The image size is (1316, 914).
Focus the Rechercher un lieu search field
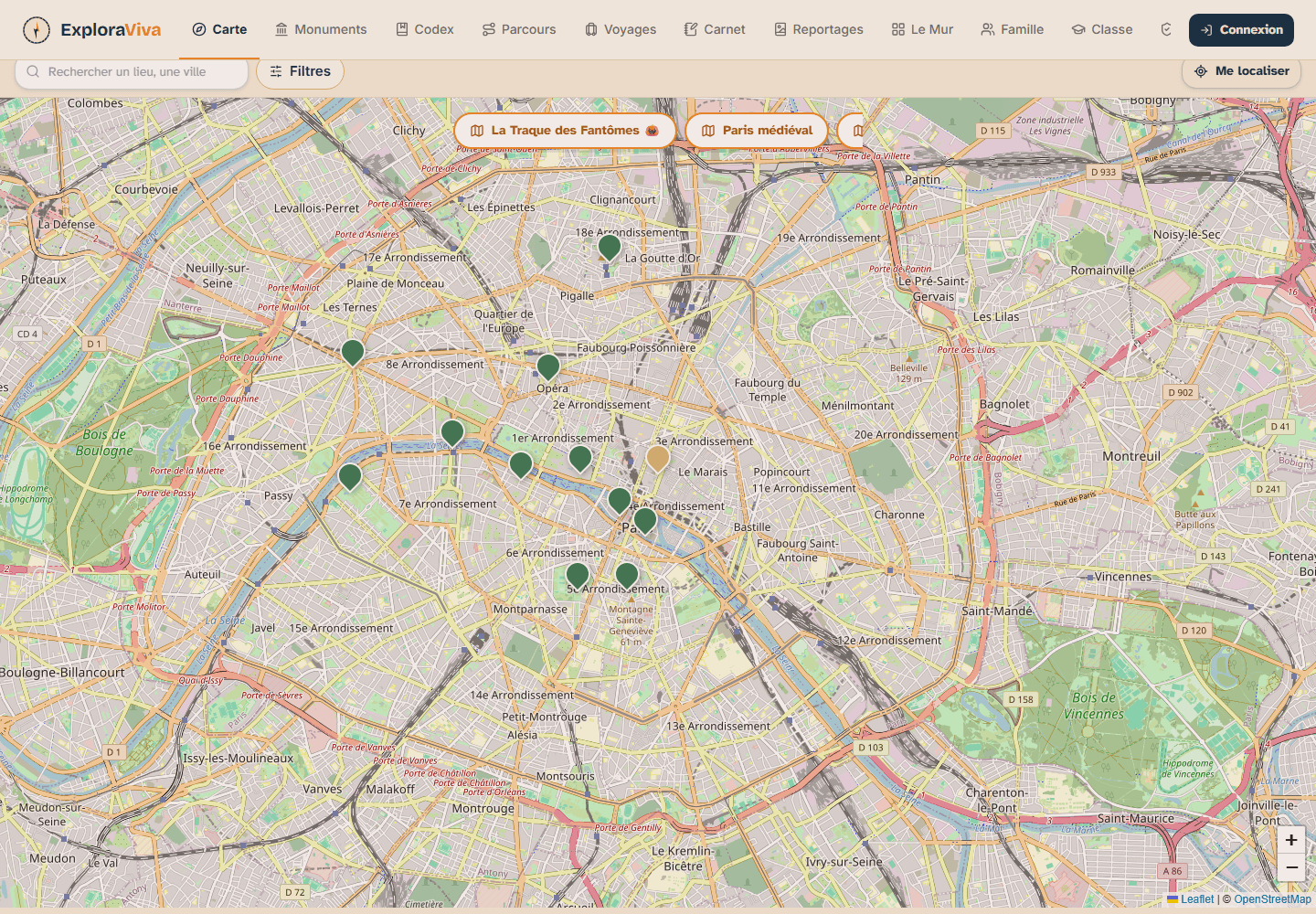[x=132, y=71]
